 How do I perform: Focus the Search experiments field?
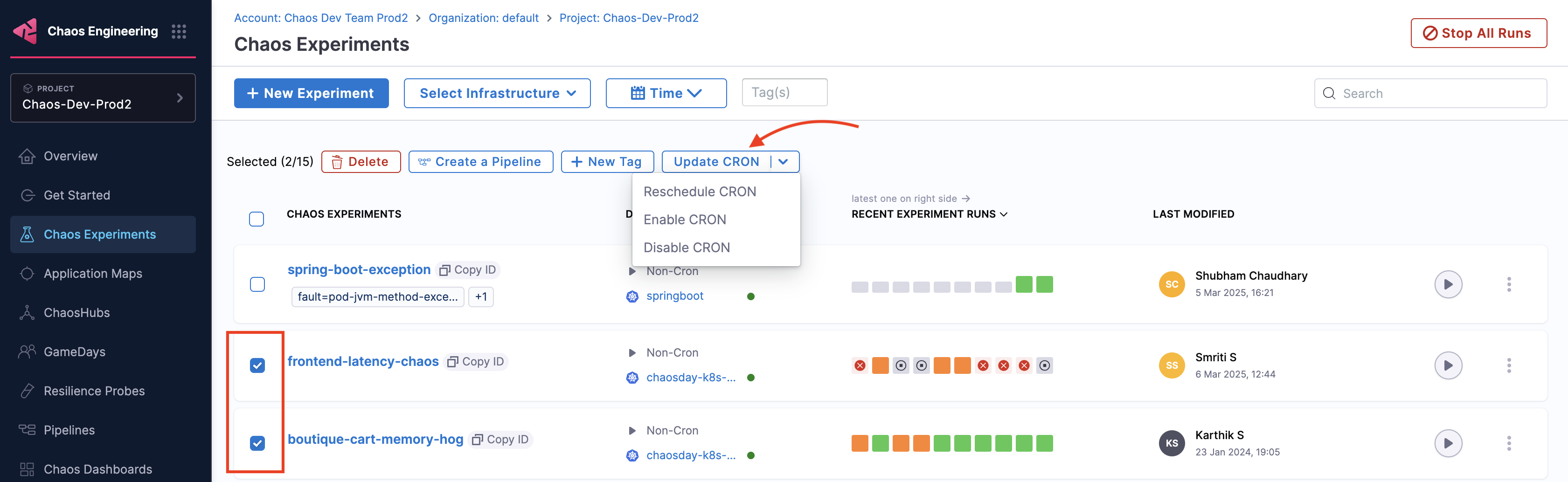tap(1436, 93)
